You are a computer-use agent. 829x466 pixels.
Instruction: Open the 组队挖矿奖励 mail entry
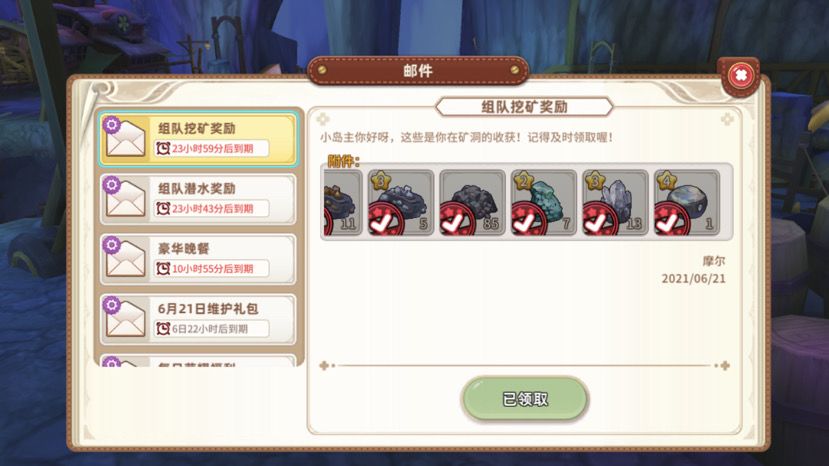point(198,139)
